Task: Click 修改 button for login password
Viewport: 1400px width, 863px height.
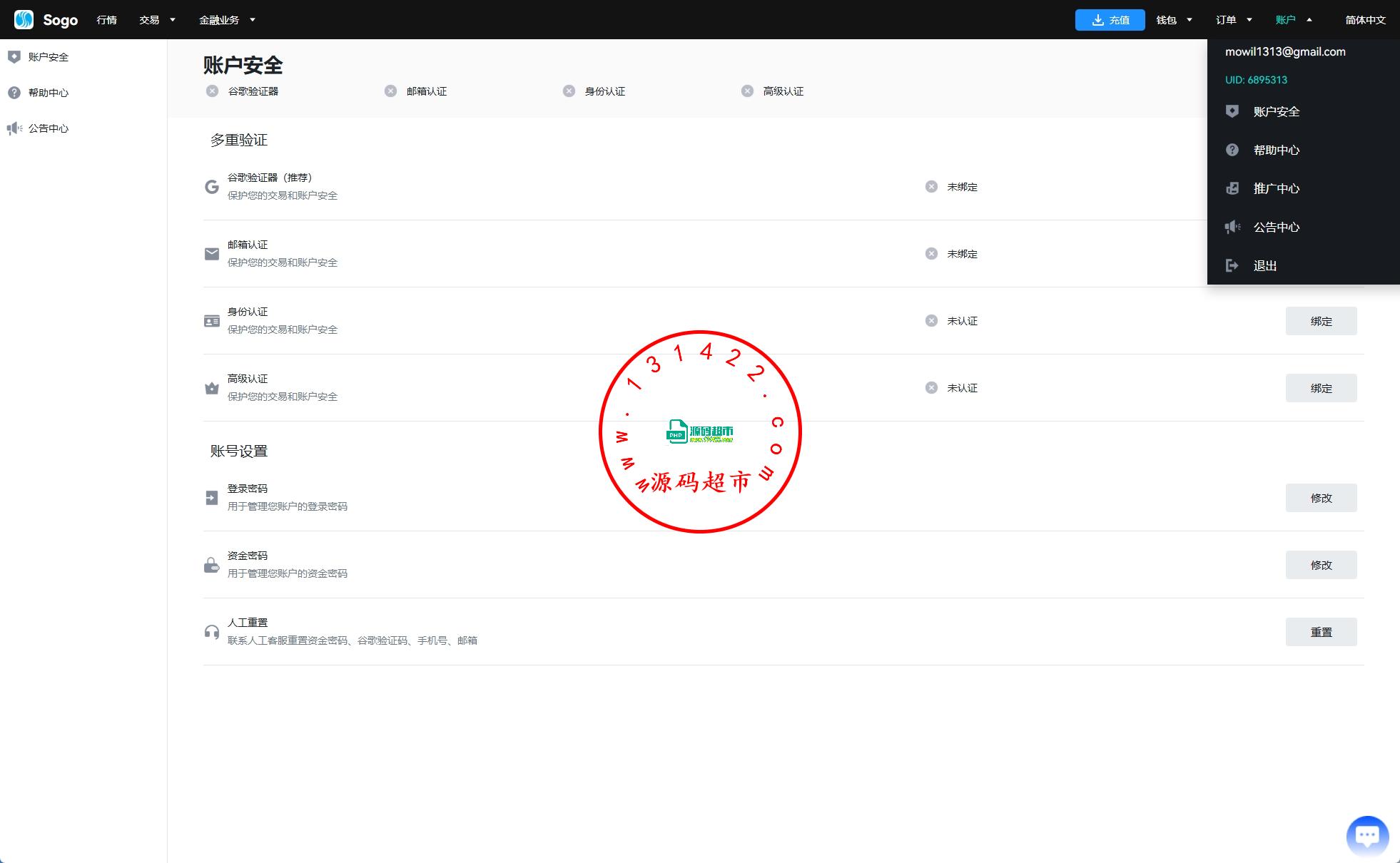Action: pyautogui.click(x=1321, y=498)
